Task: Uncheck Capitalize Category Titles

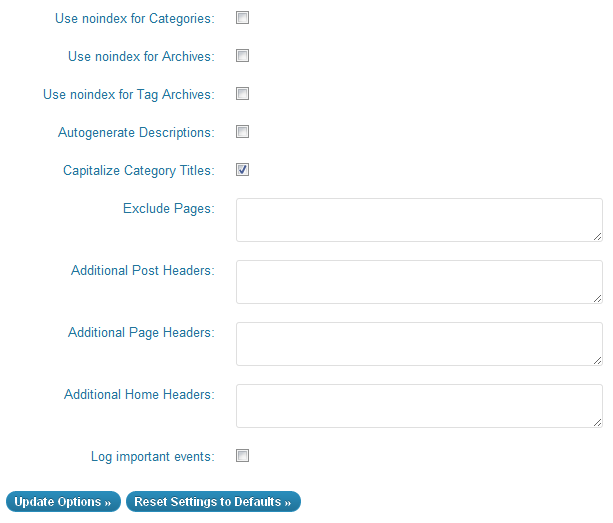Action: (242, 170)
